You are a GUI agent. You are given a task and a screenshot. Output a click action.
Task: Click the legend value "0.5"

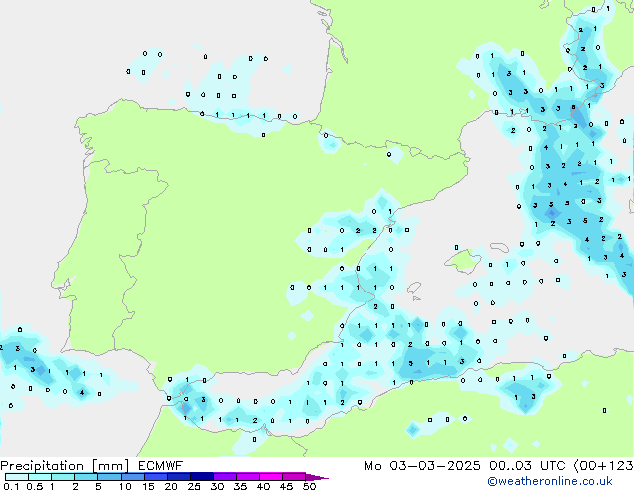pyautogui.click(x=35, y=486)
